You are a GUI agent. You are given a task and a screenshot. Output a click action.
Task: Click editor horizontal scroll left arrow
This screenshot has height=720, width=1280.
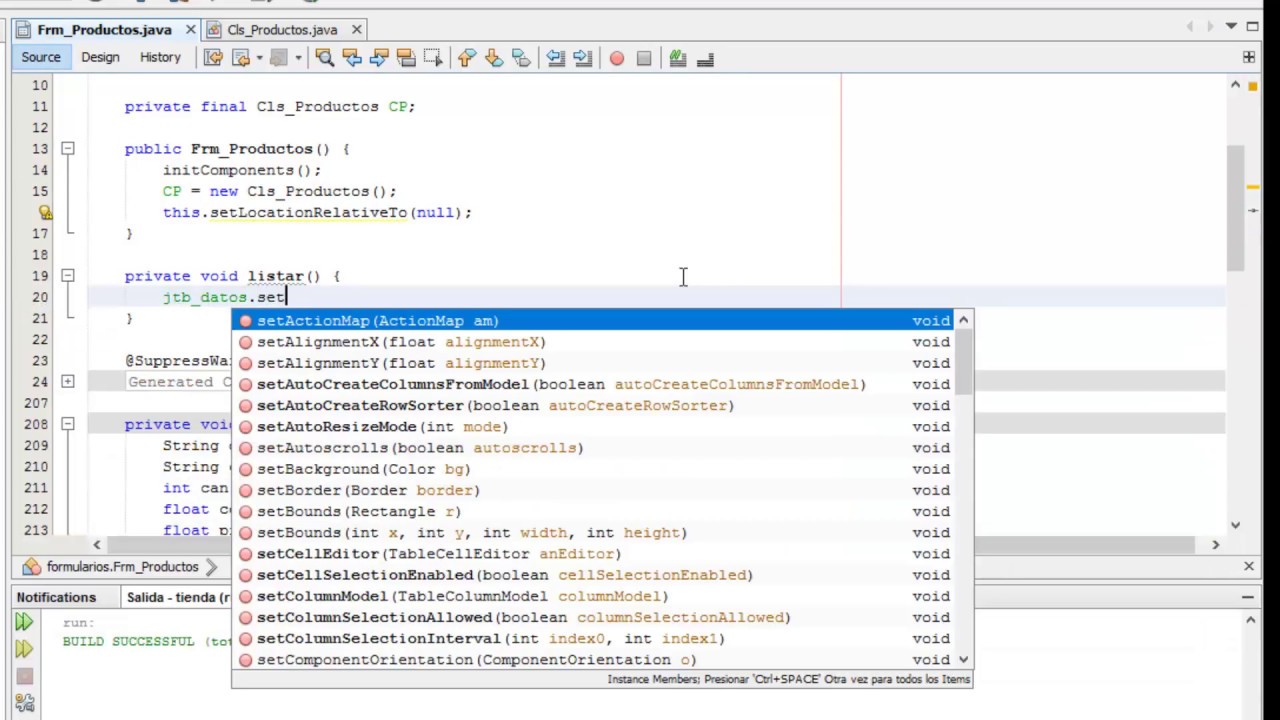point(96,545)
